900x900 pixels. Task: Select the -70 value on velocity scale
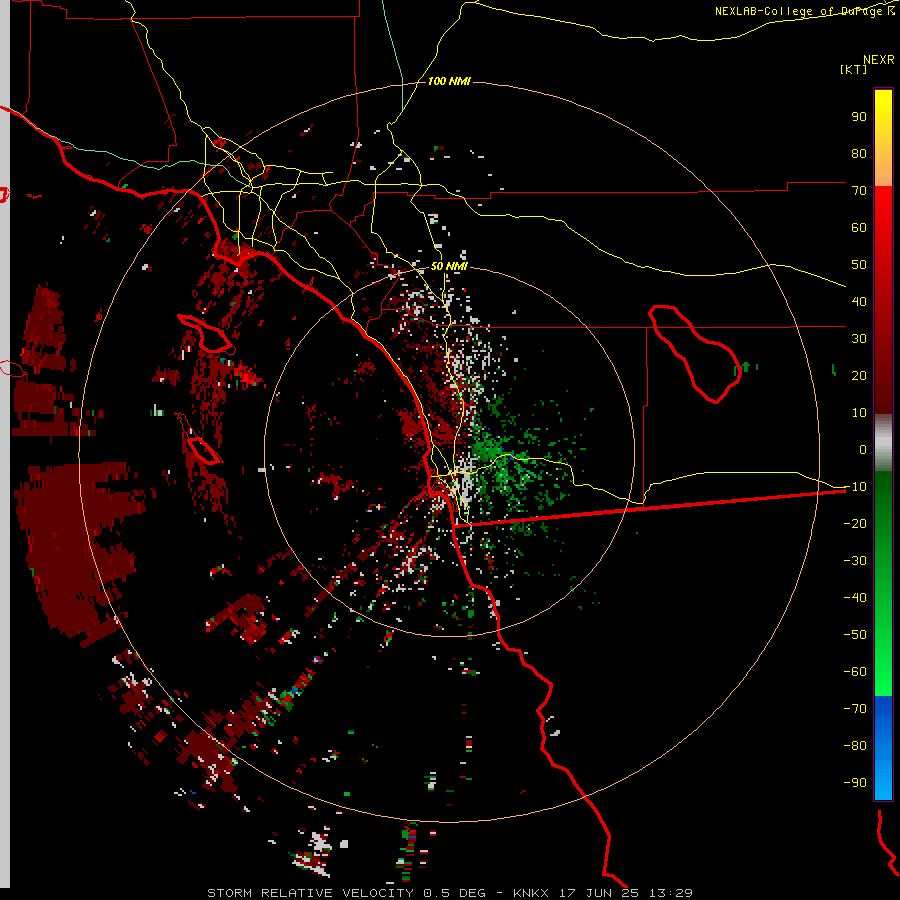coord(855,709)
